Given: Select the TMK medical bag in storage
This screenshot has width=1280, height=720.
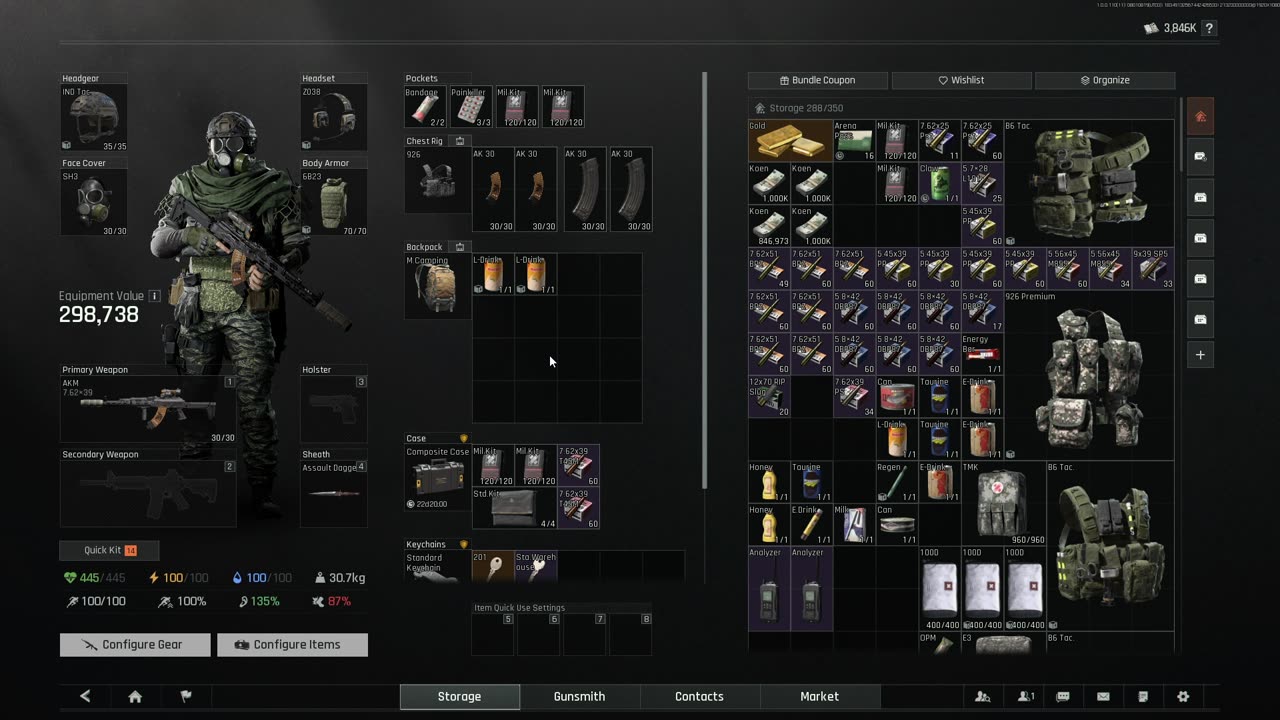Looking at the screenshot, I should click(1002, 503).
